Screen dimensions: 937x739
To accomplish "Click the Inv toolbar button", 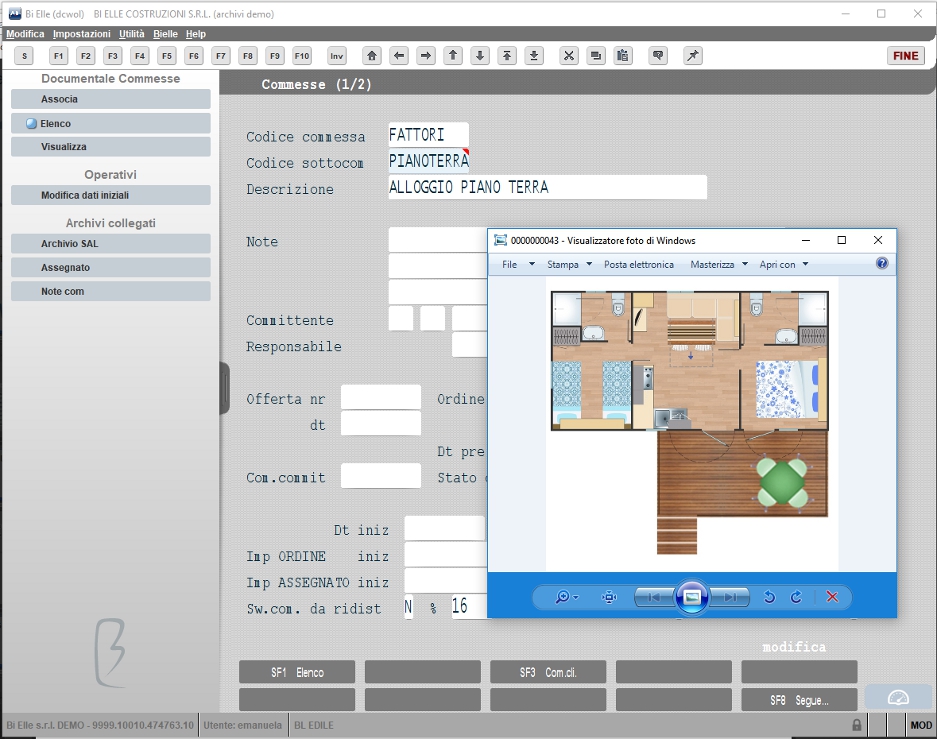I will click(x=336, y=56).
